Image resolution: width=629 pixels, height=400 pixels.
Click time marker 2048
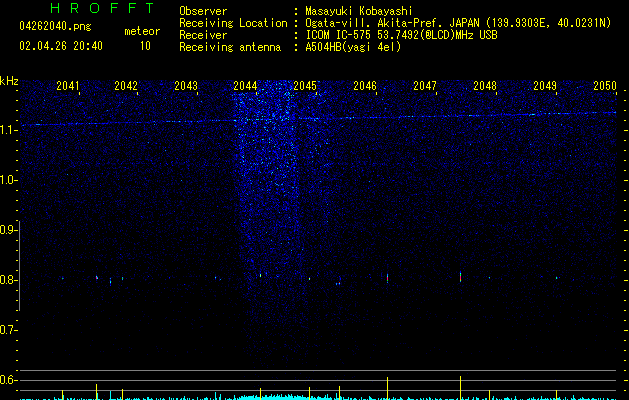[x=485, y=85]
